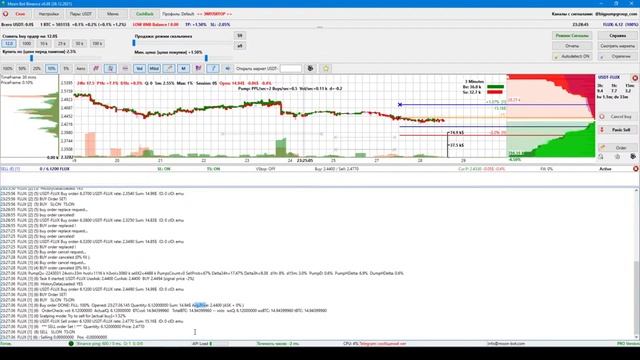The height and width of the screenshot is (360, 640).
Task: Toggle the M toolbar button
Action: [x=184, y=69]
